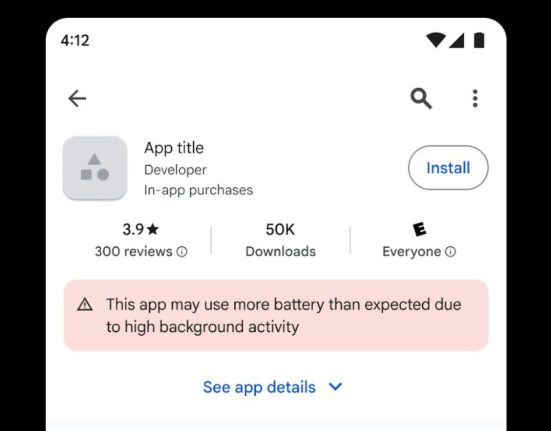Tap the E content rating badge
Screen dimensions: 551x431
(x=419, y=229)
